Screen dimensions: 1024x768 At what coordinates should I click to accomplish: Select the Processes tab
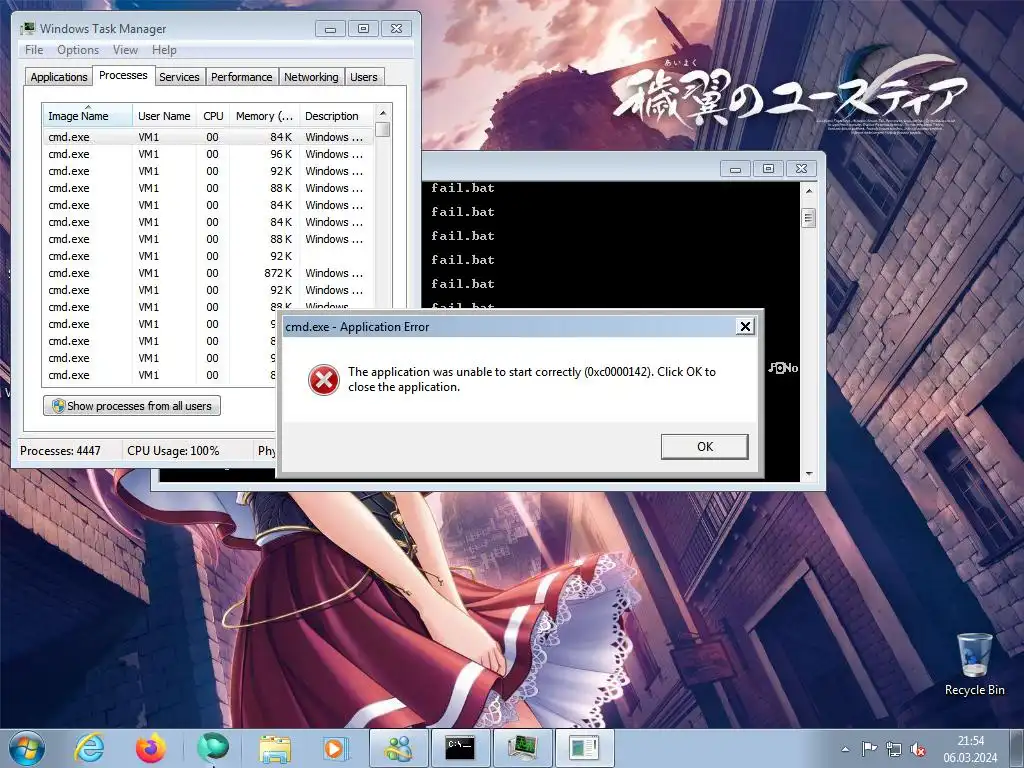(123, 76)
